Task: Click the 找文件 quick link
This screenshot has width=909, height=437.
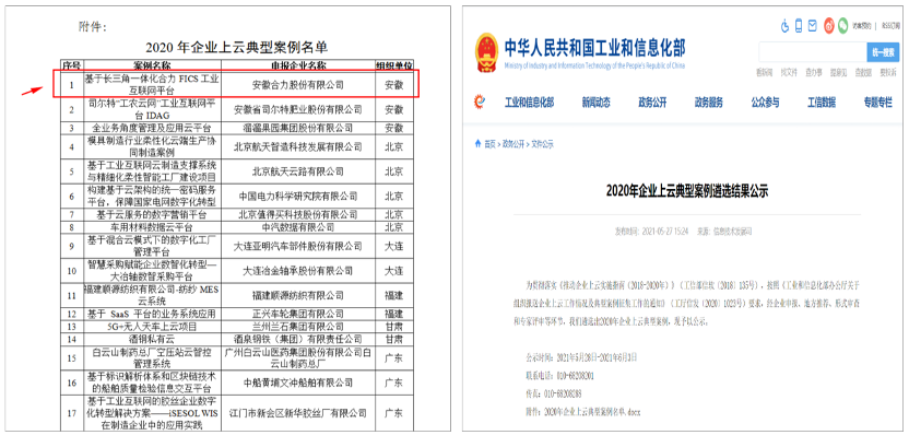Action: (x=788, y=72)
